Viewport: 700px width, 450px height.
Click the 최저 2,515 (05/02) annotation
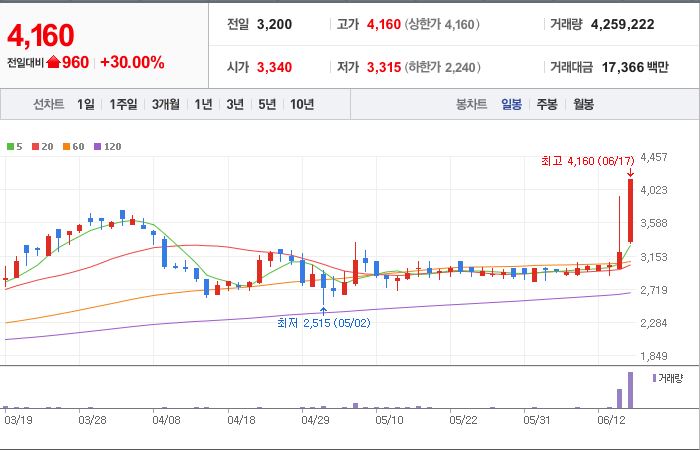(324, 323)
